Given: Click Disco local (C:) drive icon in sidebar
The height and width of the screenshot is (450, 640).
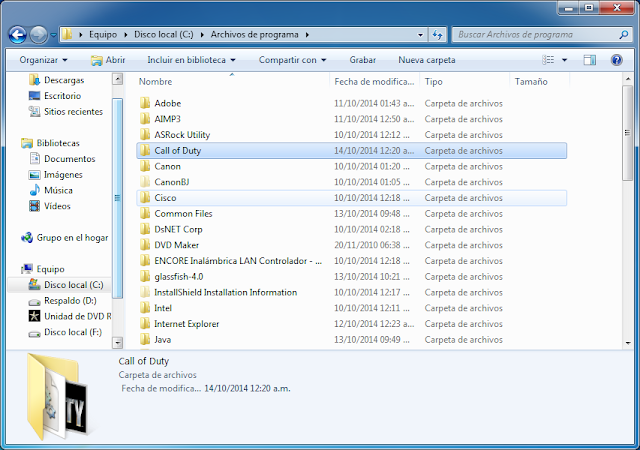Looking at the screenshot, I should 35,285.
